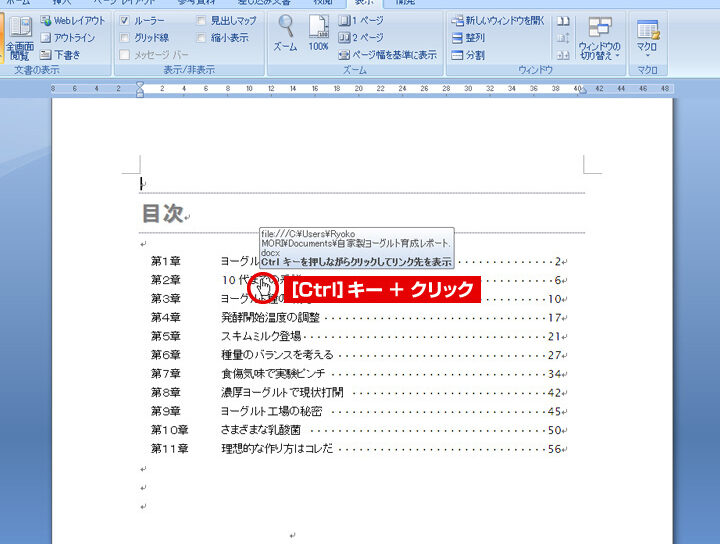Enable the Thumbnails checkbox

click(x=202, y=37)
